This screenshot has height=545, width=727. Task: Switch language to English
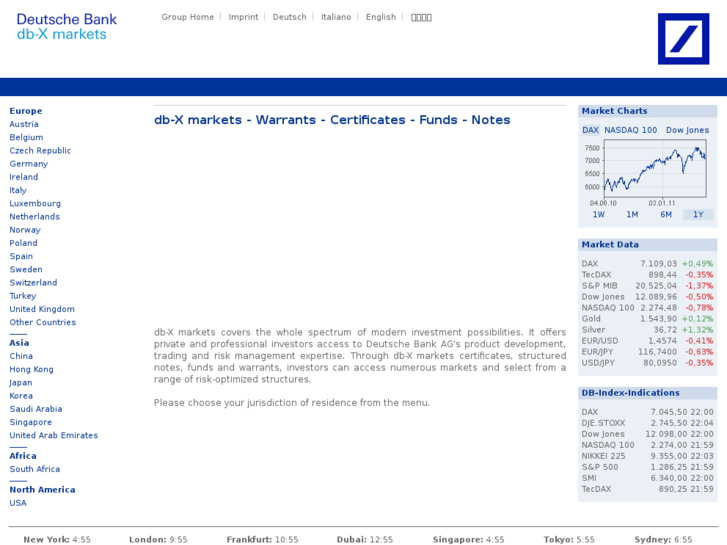click(381, 17)
